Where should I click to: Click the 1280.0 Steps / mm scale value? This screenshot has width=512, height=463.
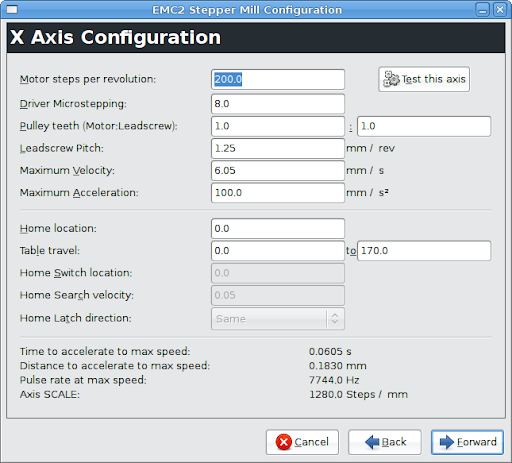[358, 395]
